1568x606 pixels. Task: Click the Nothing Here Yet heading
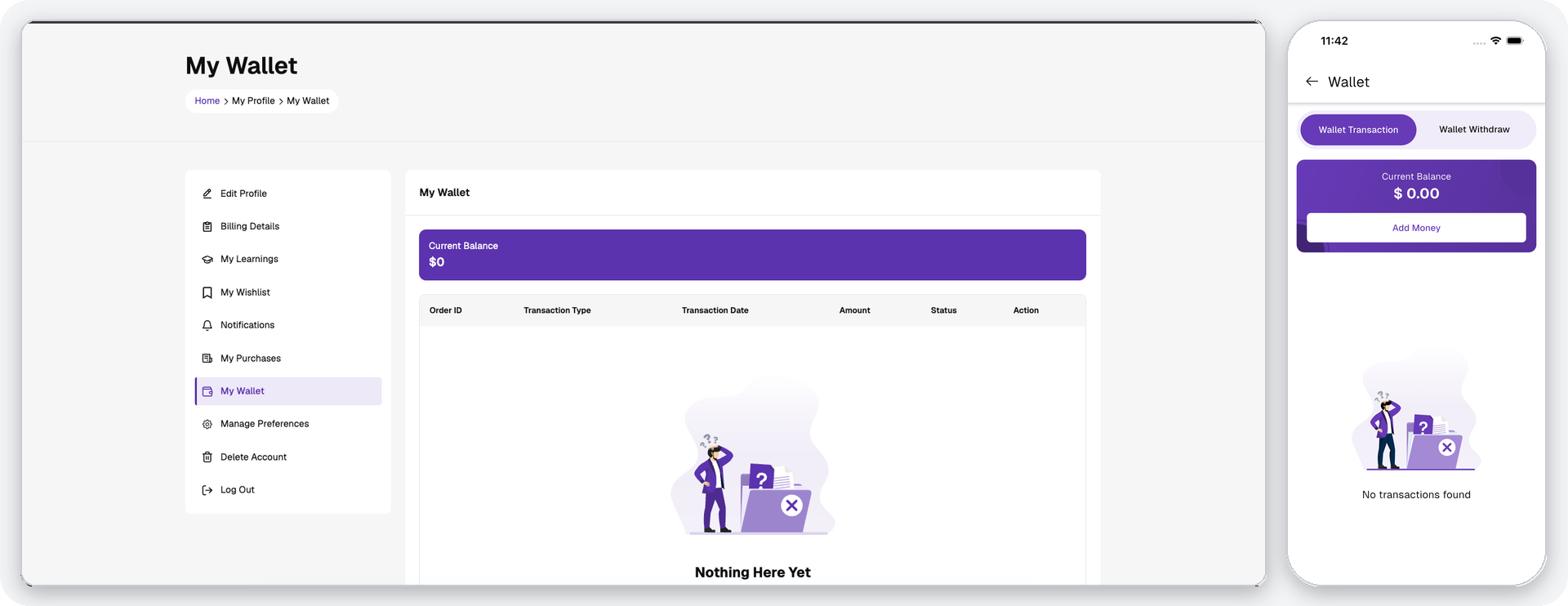coord(753,573)
